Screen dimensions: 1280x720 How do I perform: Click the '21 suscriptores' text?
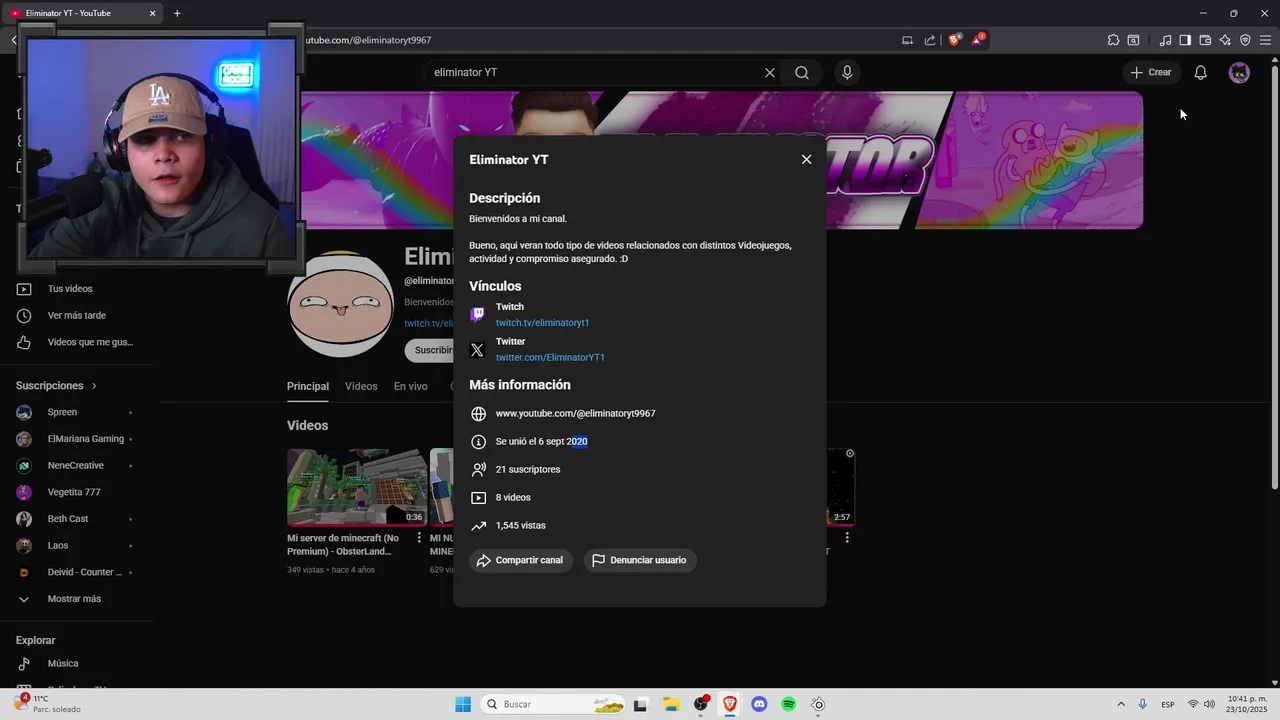[x=528, y=469]
